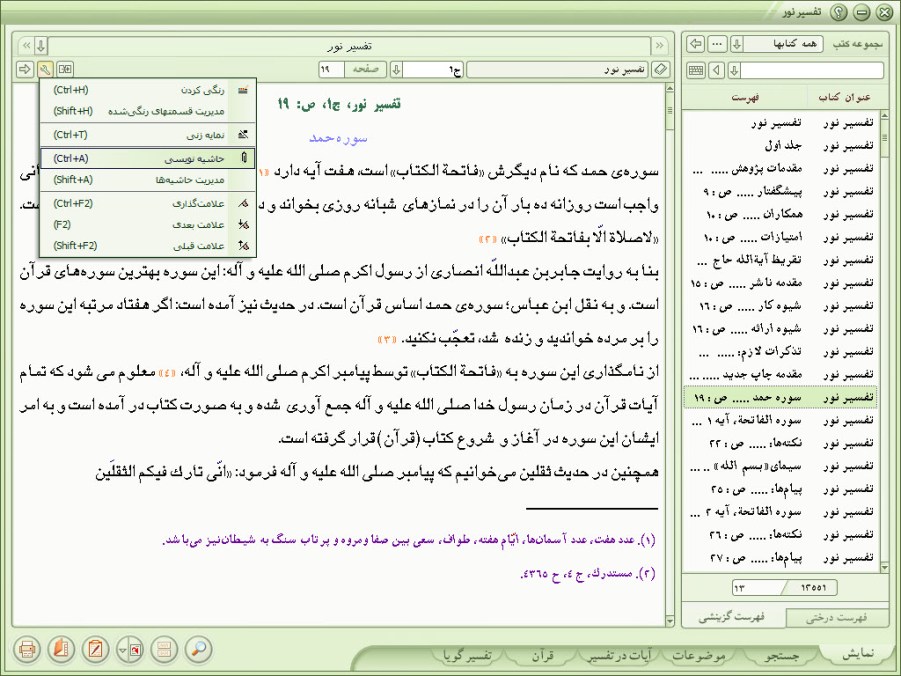
Task: Choose مدیریت حاشیه‌ها (Shift+A) from the menu
Action: (148, 179)
